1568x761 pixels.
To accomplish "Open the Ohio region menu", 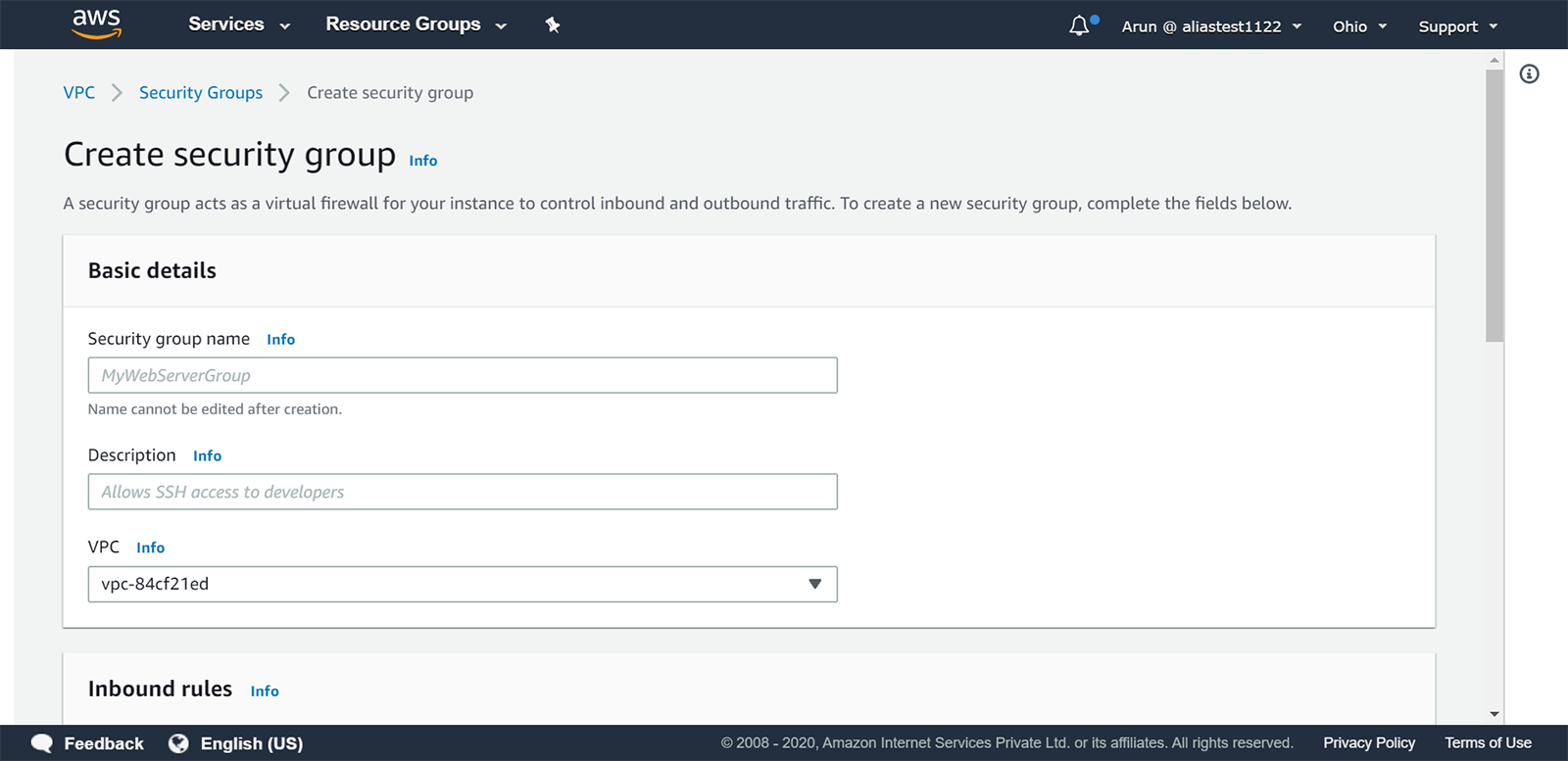I will 1359,26.
